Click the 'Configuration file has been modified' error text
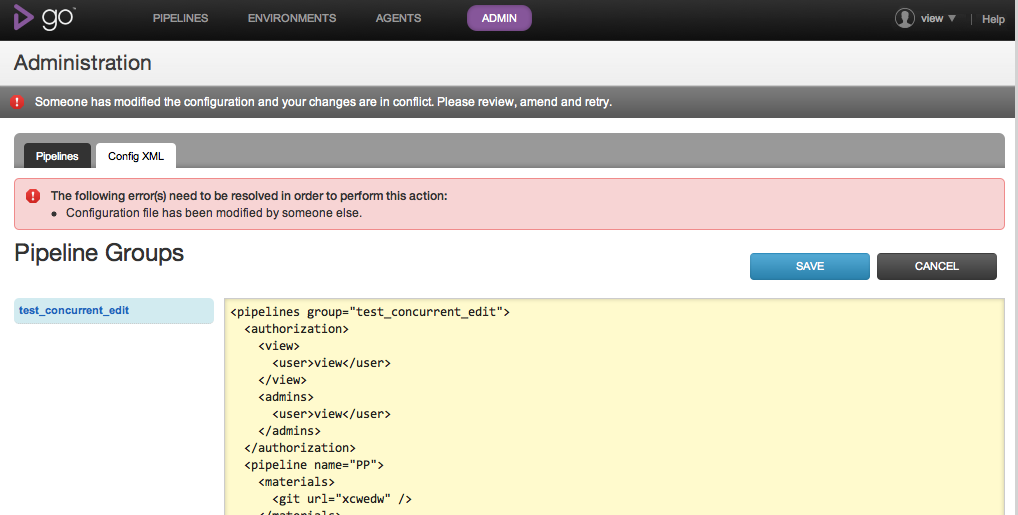 pos(214,213)
